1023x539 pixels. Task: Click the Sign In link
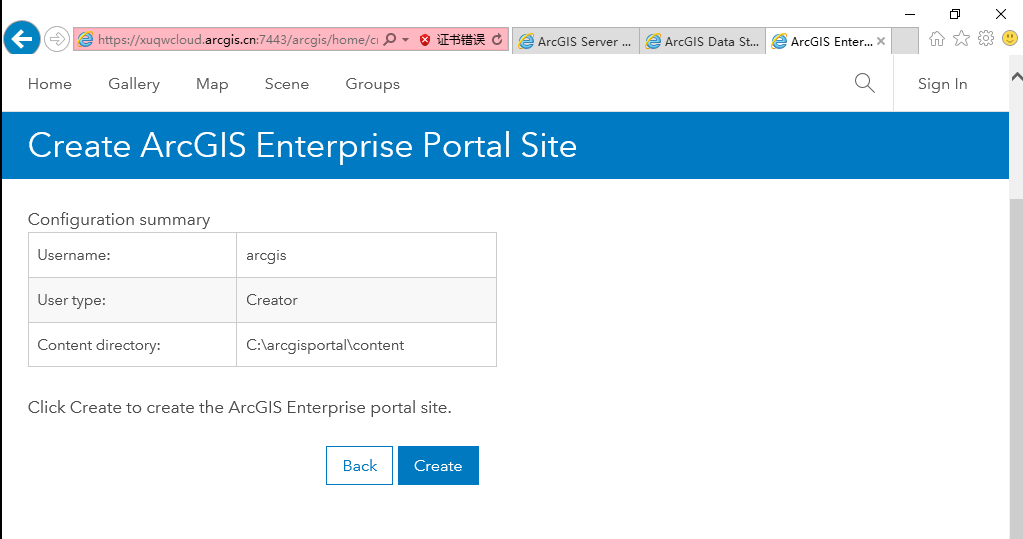(942, 84)
